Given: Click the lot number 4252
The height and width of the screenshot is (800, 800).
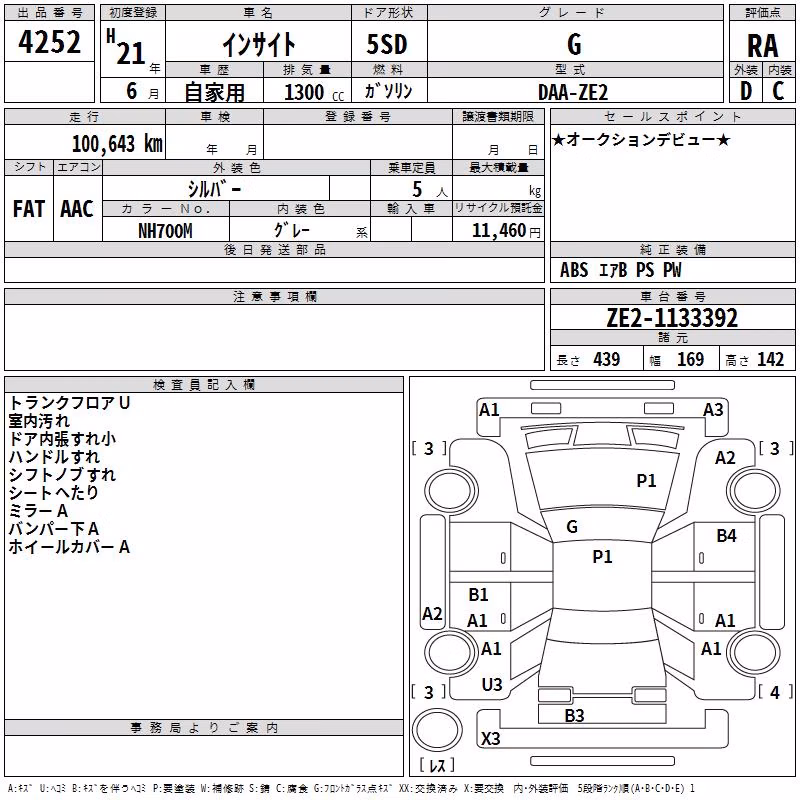Looking at the screenshot, I should 49,42.
